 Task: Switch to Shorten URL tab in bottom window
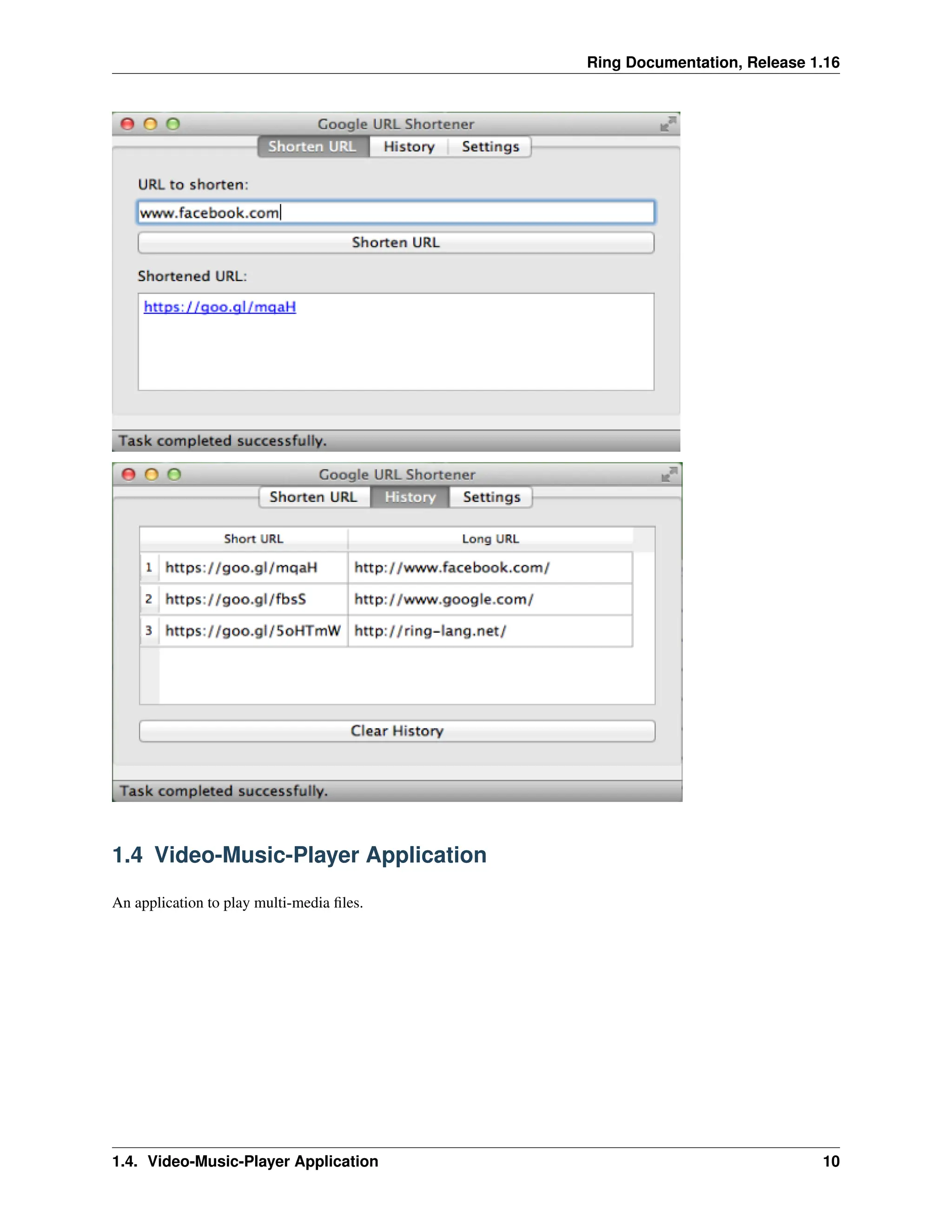pos(313,497)
